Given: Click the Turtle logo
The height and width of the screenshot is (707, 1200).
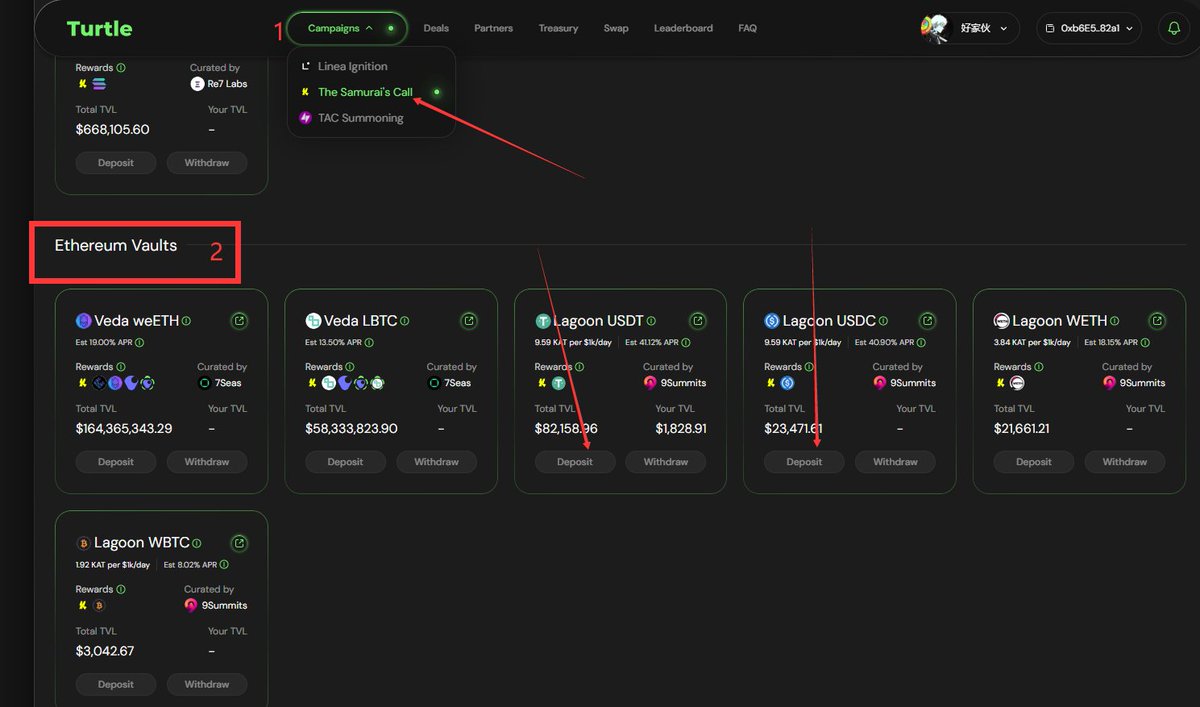Looking at the screenshot, I should coord(99,29).
